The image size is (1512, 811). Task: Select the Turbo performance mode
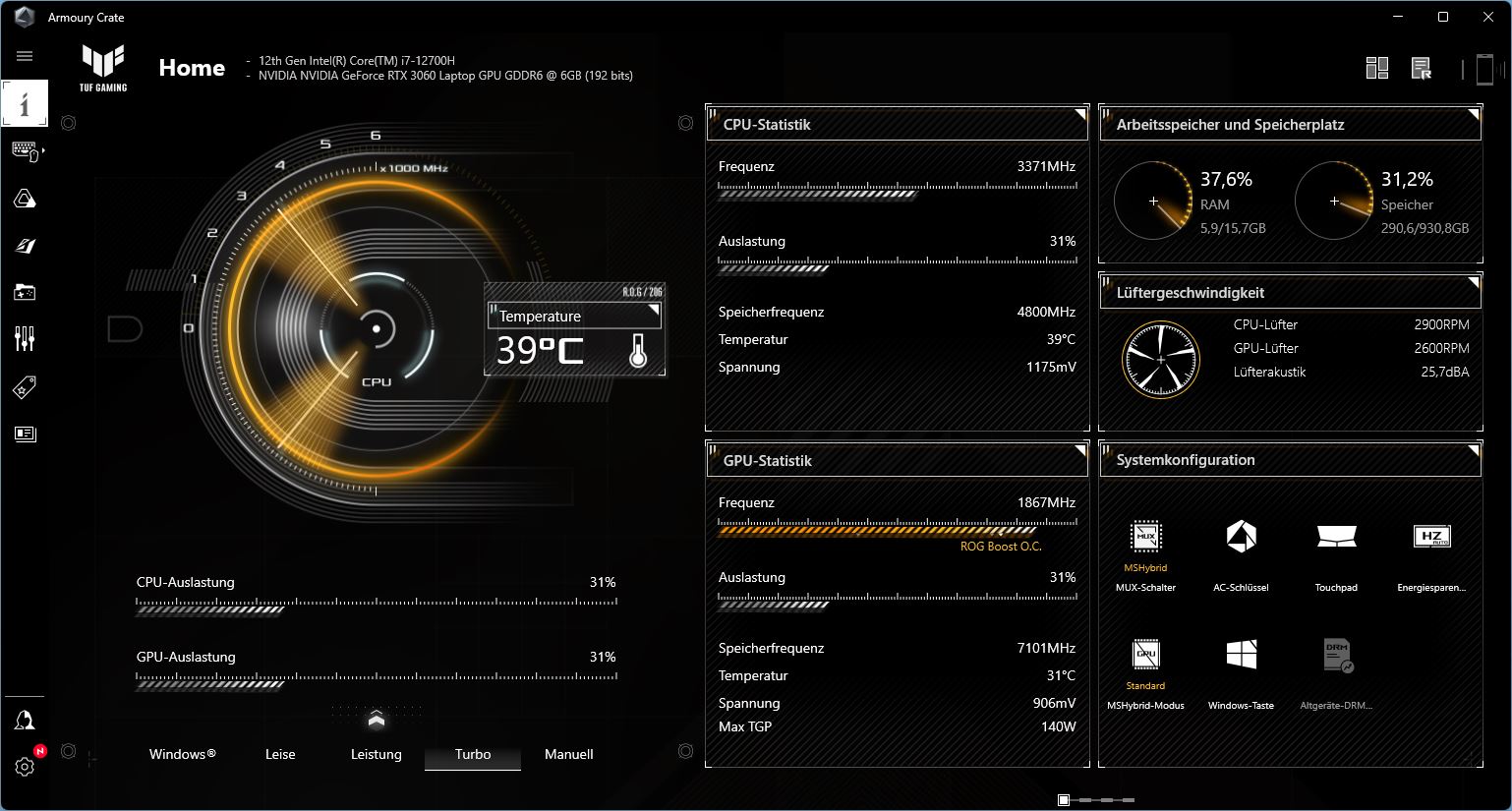tap(473, 754)
